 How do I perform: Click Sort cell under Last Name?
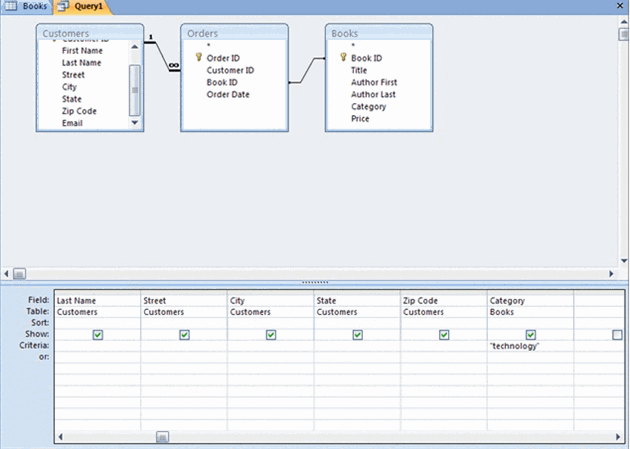(98, 323)
